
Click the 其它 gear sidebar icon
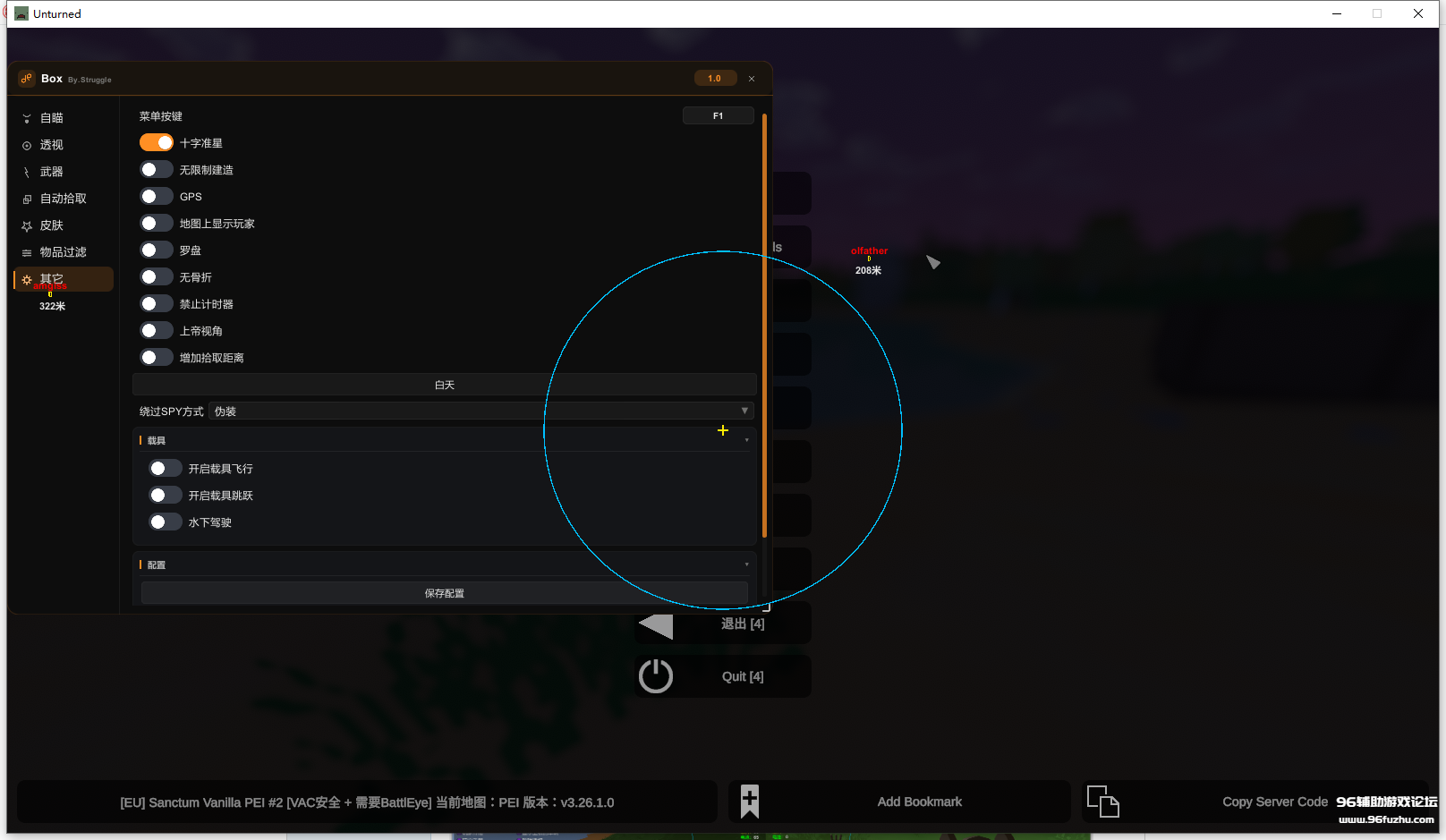(27, 280)
